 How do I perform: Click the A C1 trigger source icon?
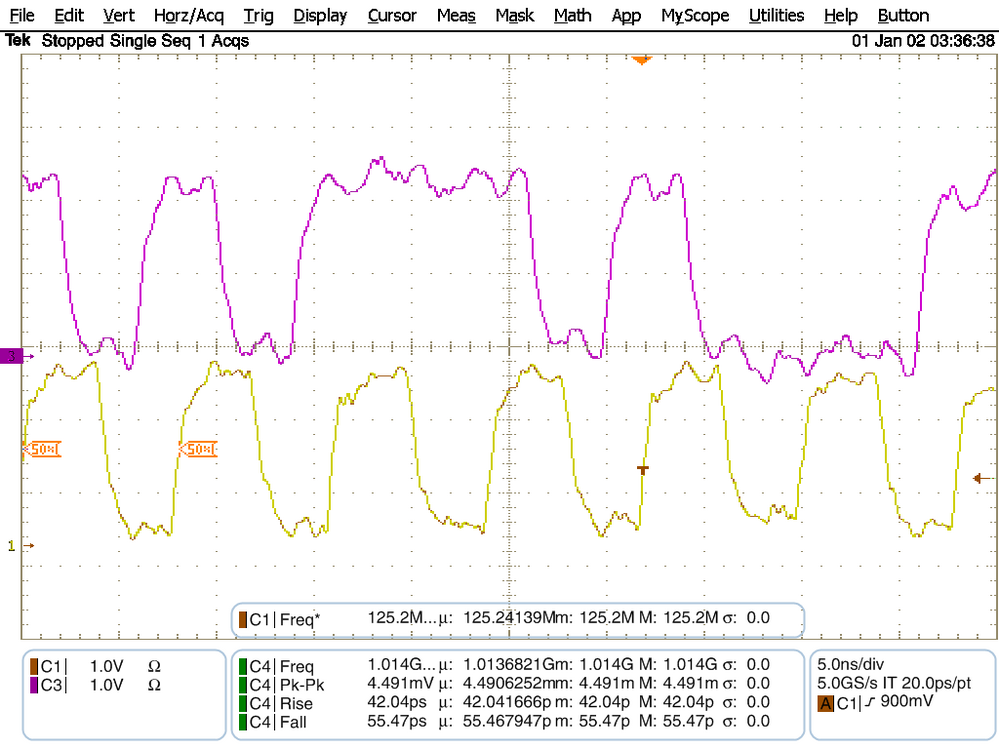[826, 704]
